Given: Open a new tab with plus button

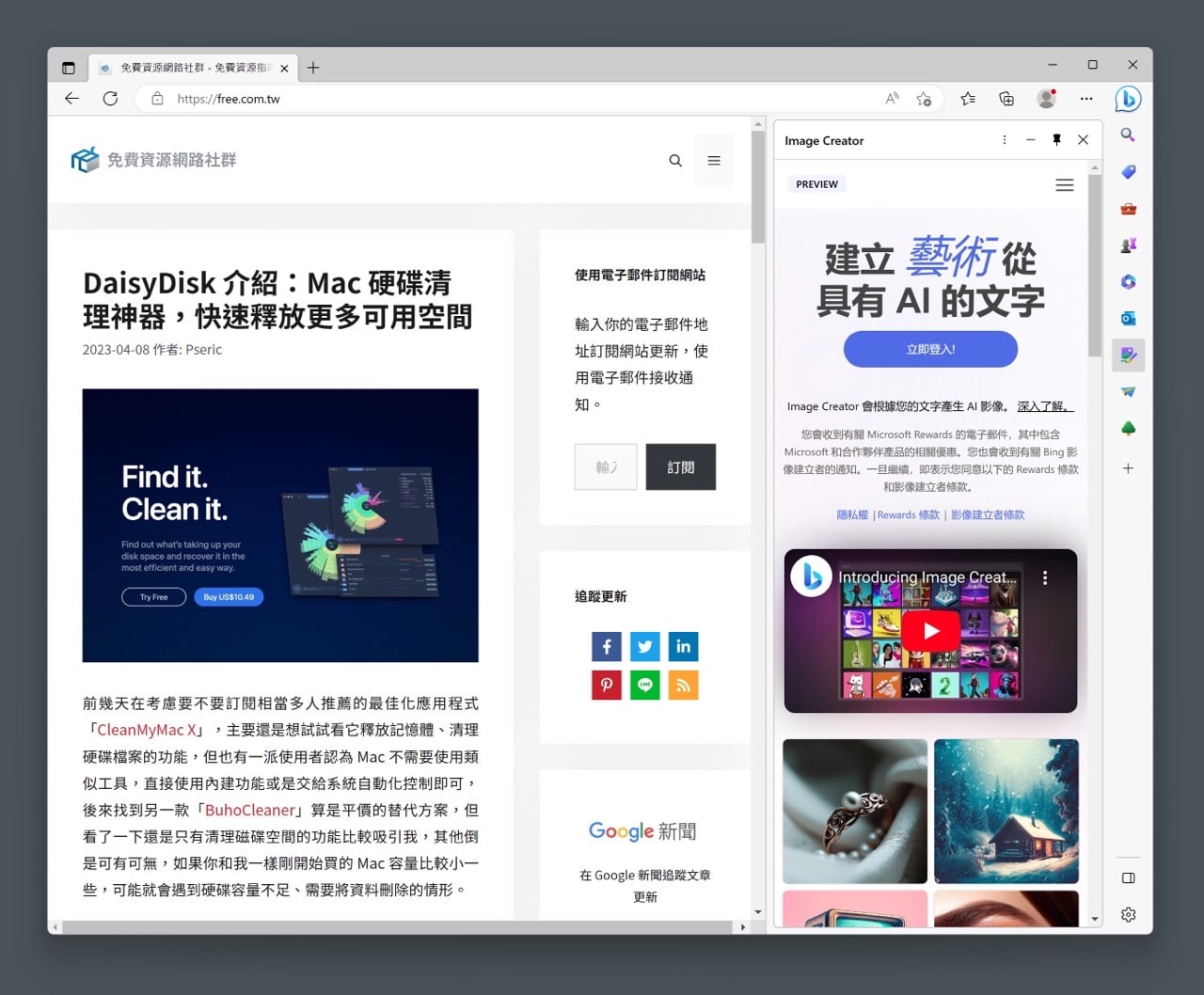Looking at the screenshot, I should click(313, 68).
